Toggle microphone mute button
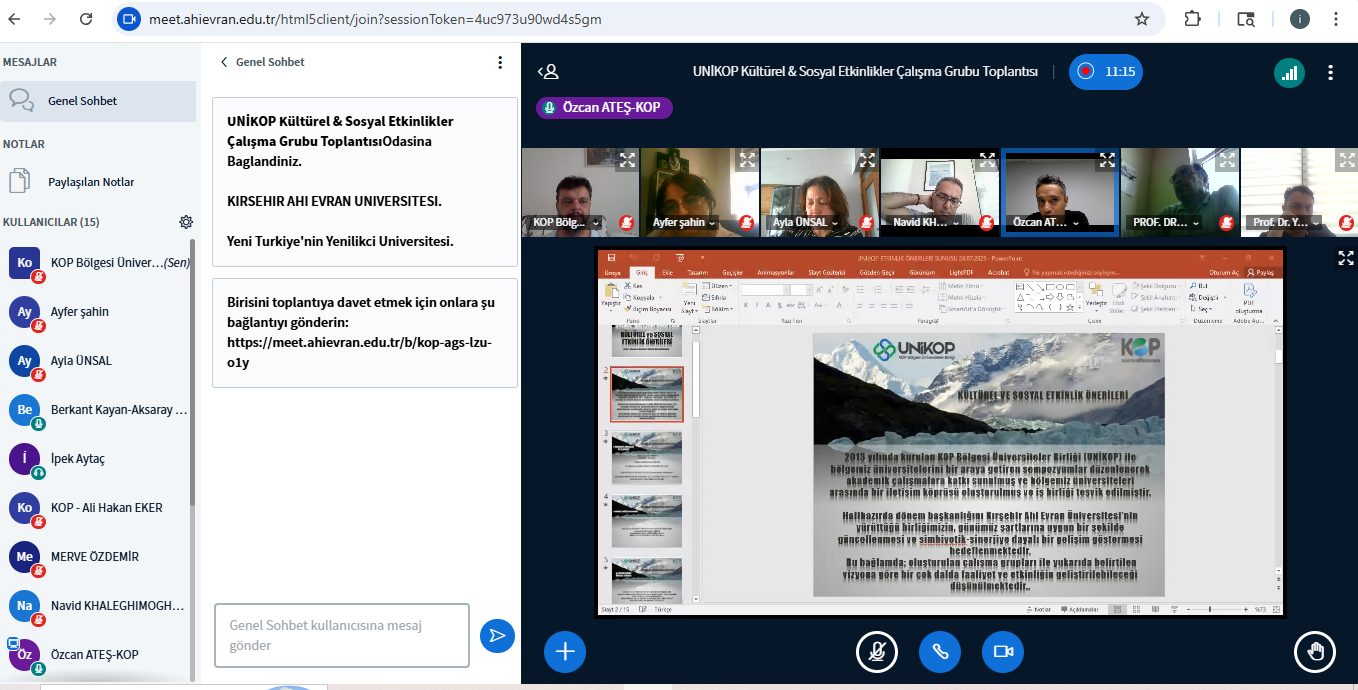Viewport: 1358px width, 690px height. [x=877, y=651]
